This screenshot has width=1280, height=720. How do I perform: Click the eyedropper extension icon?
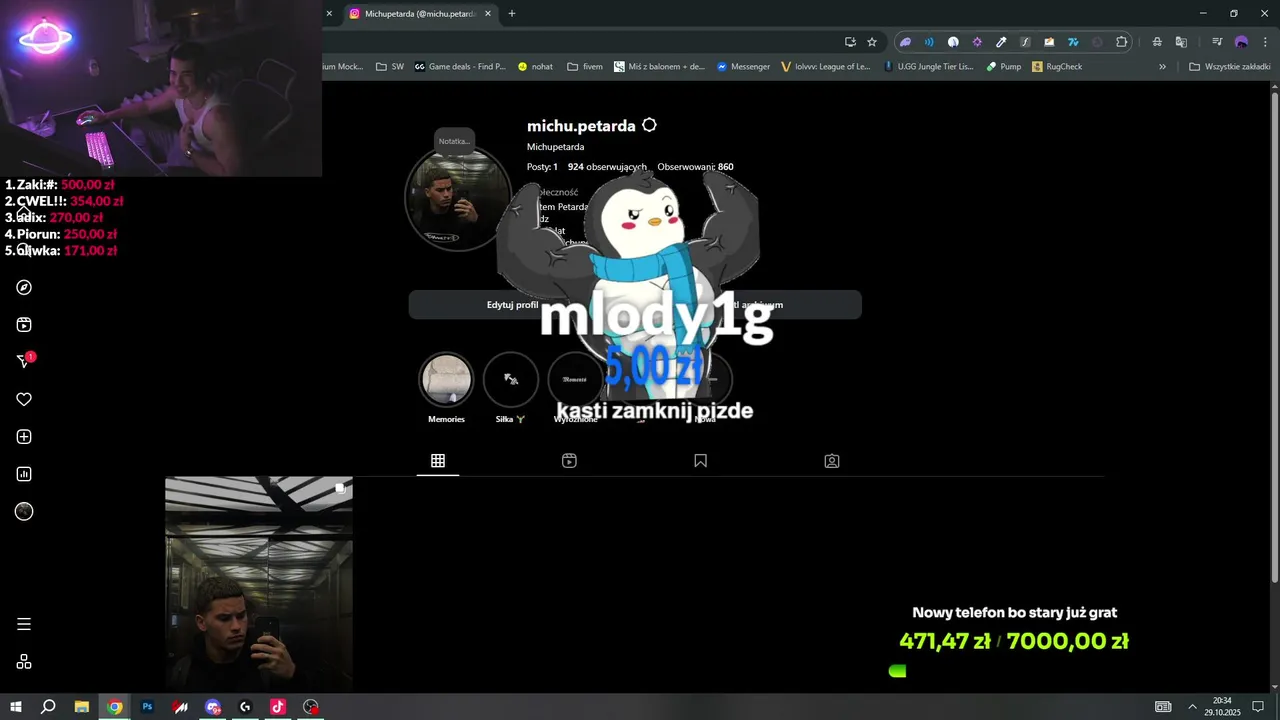(x=1001, y=42)
